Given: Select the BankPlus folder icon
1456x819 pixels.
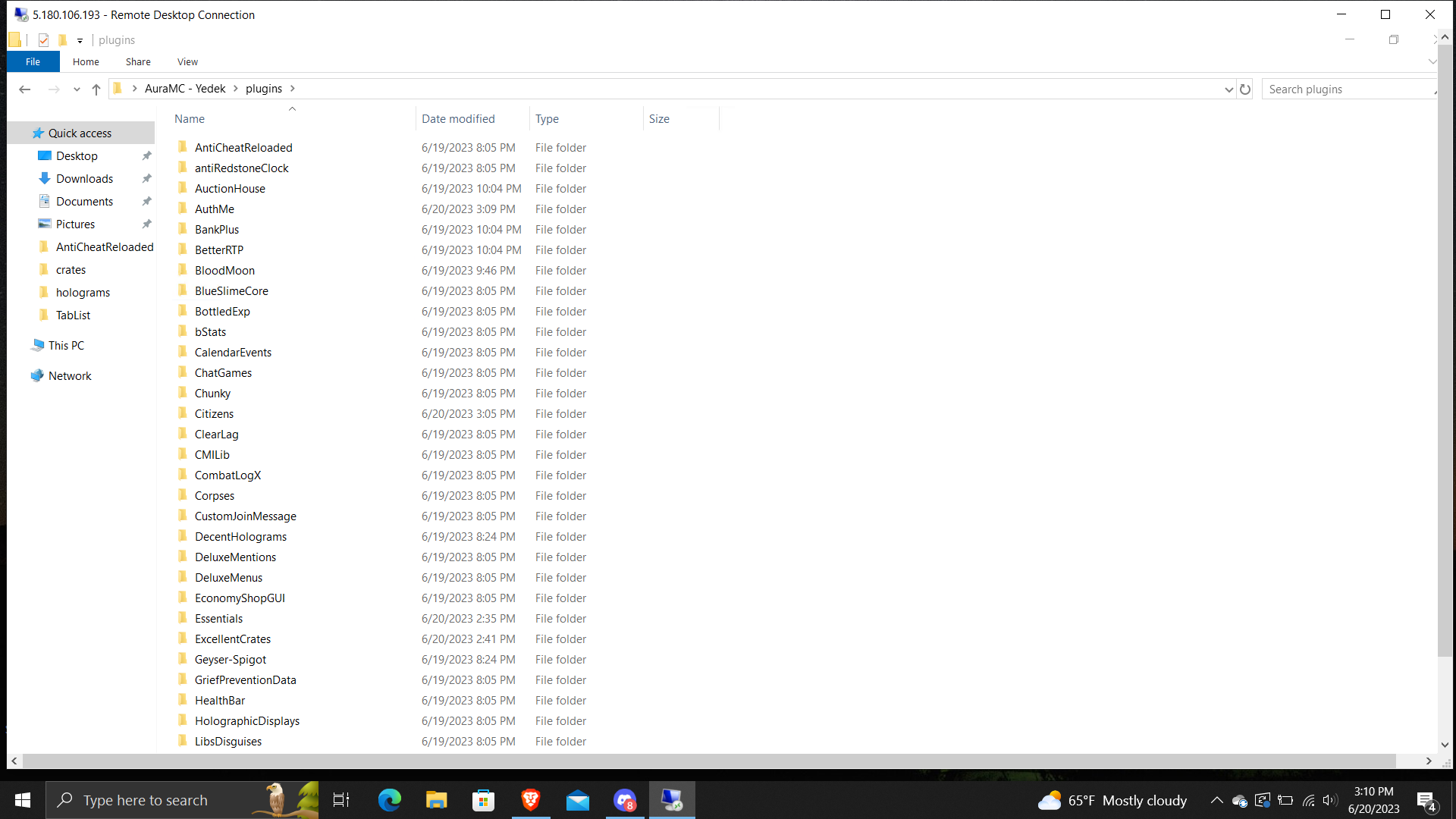Looking at the screenshot, I should 182,229.
